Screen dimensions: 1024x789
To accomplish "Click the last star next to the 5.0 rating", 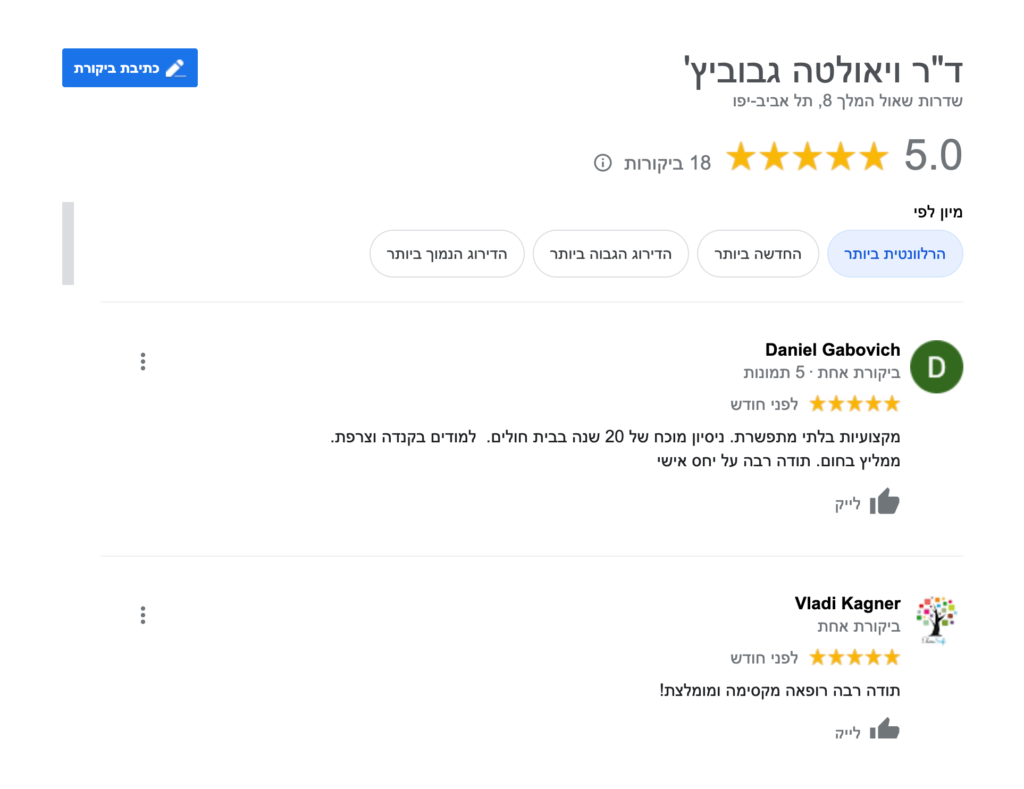I will coord(876,156).
